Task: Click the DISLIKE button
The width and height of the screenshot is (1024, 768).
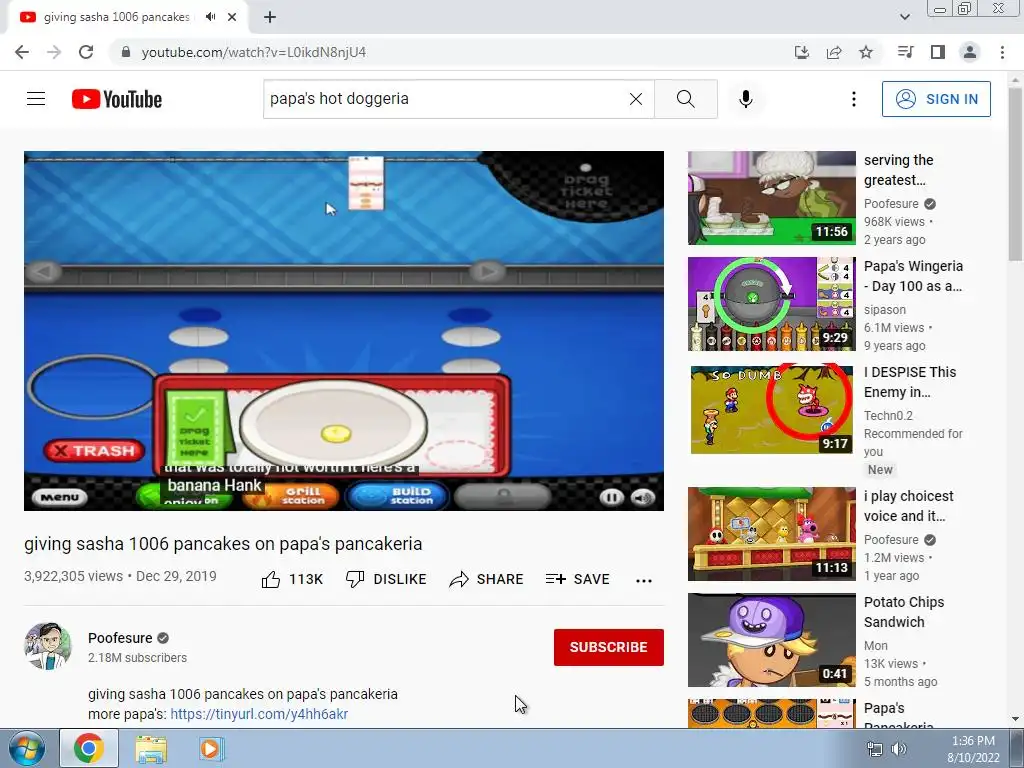Action: click(386, 579)
